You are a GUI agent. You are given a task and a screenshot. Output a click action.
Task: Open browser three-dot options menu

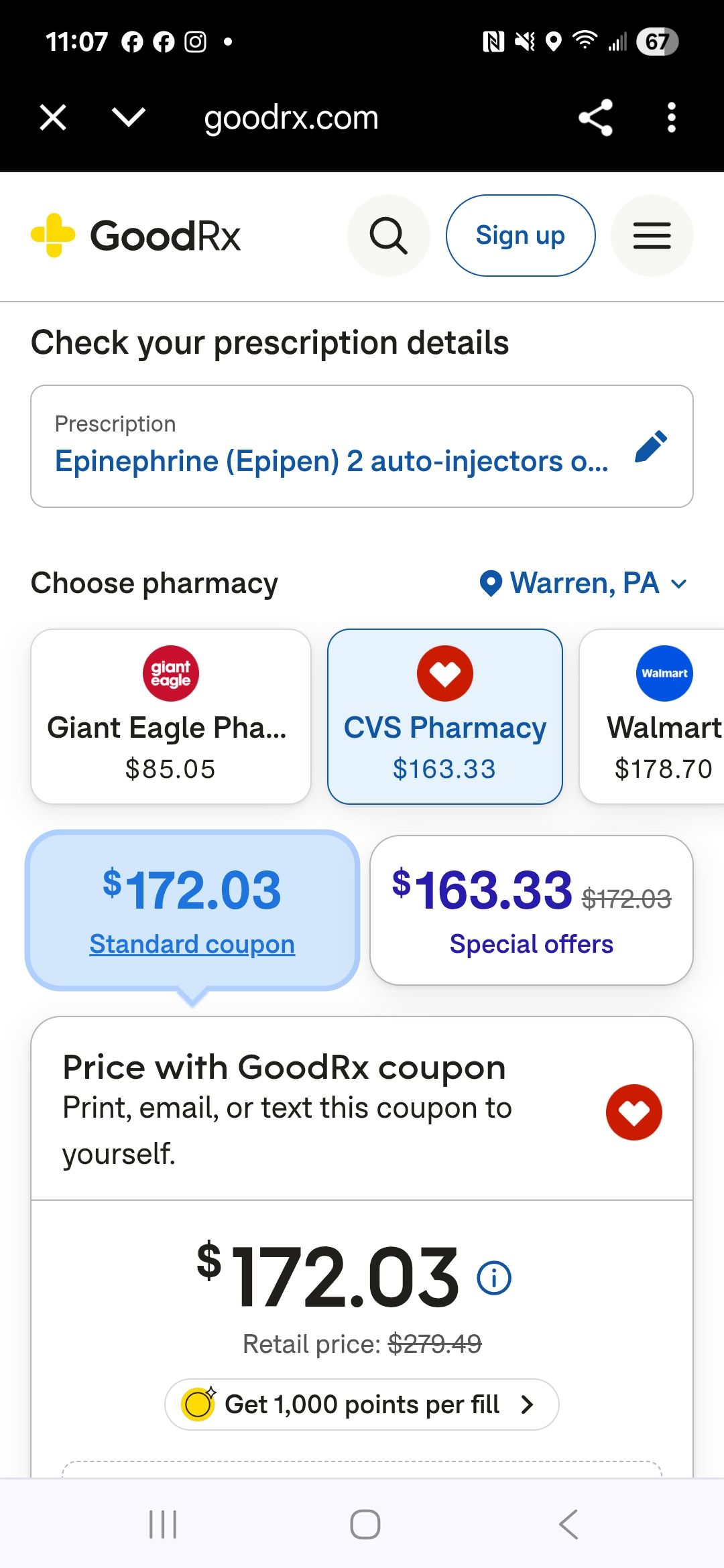pyautogui.click(x=671, y=118)
